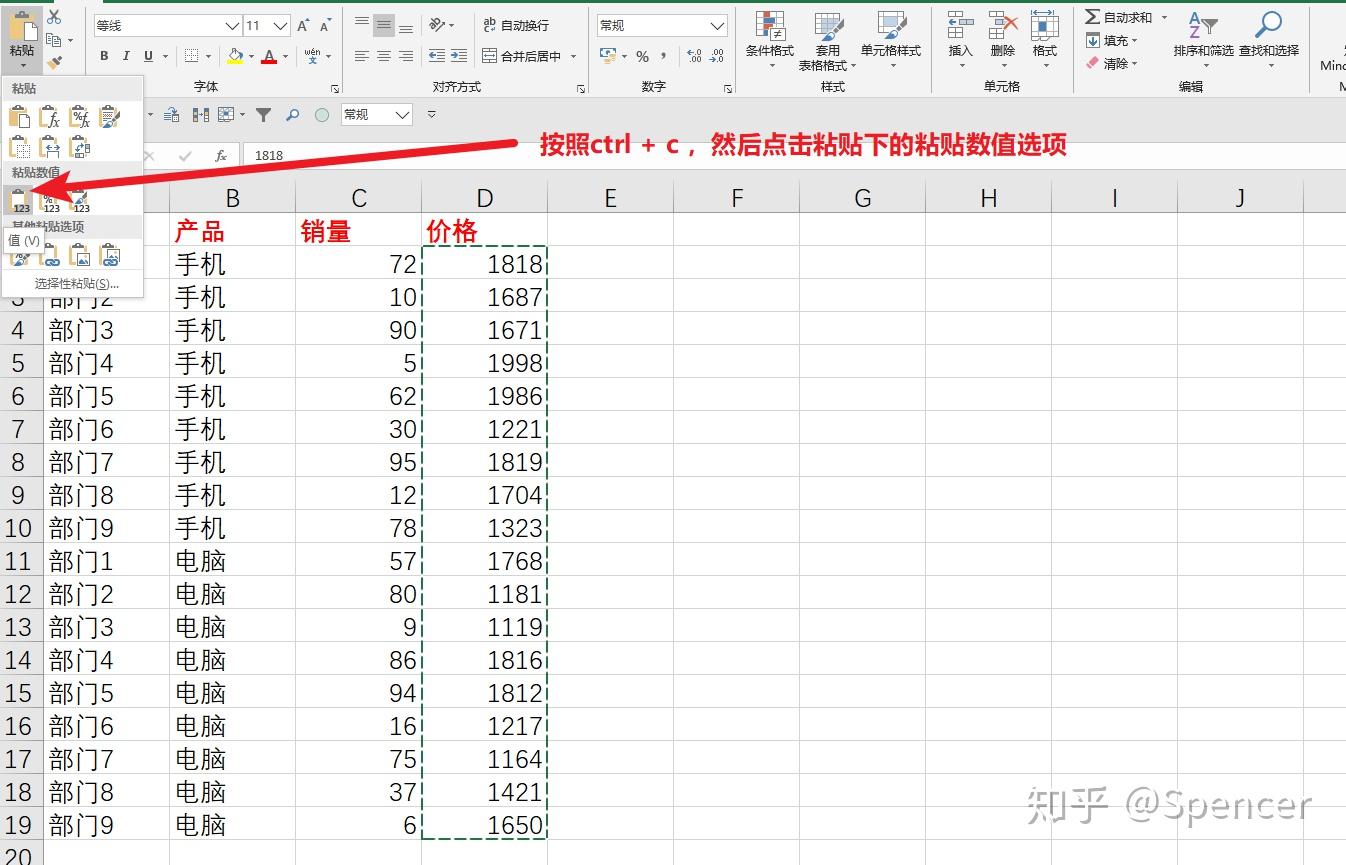1346x865 pixels.
Task: Click the Cut scissors icon
Action: [x=54, y=17]
